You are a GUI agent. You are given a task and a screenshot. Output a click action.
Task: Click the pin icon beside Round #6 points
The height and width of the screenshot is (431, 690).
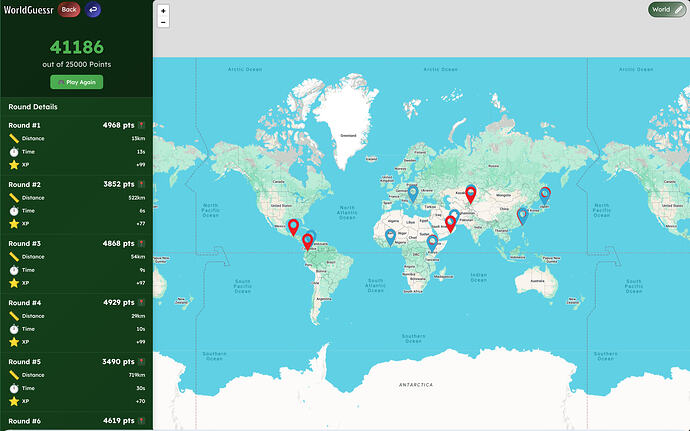click(142, 421)
